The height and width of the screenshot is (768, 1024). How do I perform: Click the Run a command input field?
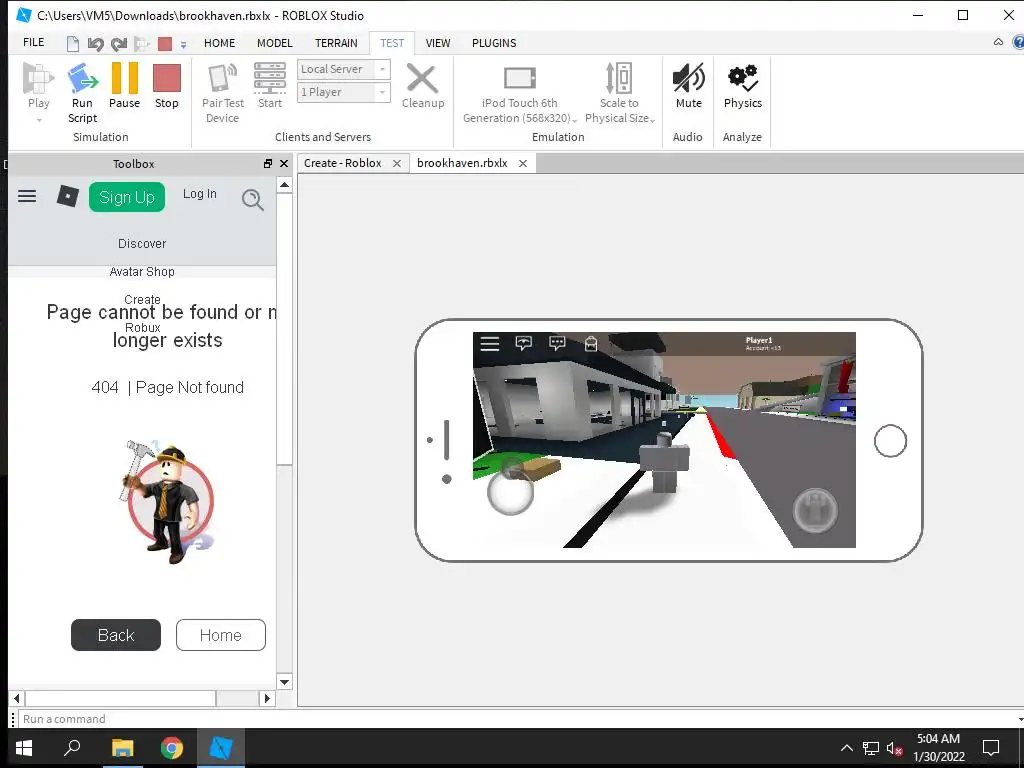click(x=519, y=719)
